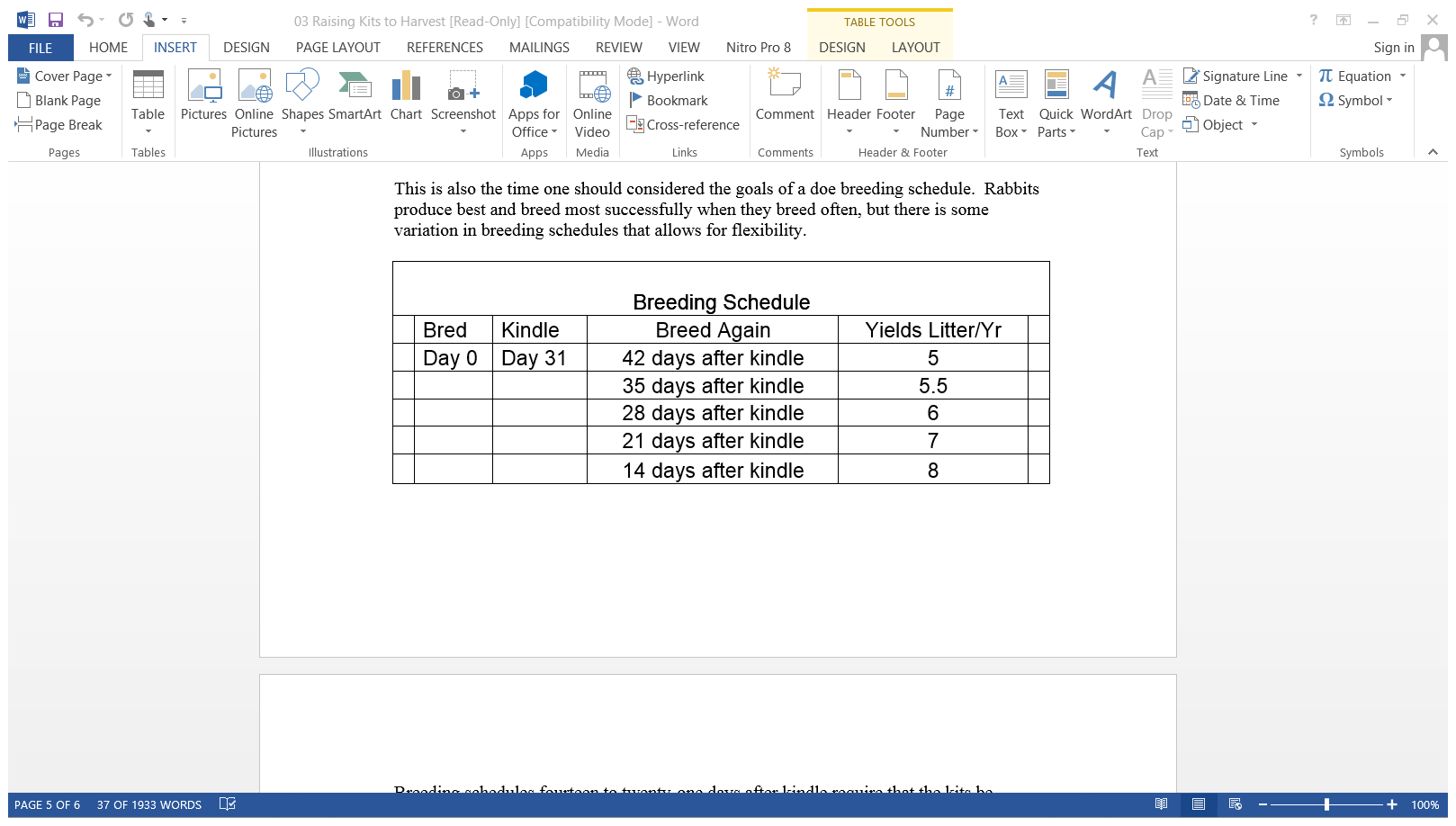Switch to Web Layout view
Viewport: 1456px width, 826px height.
pos(1235,804)
